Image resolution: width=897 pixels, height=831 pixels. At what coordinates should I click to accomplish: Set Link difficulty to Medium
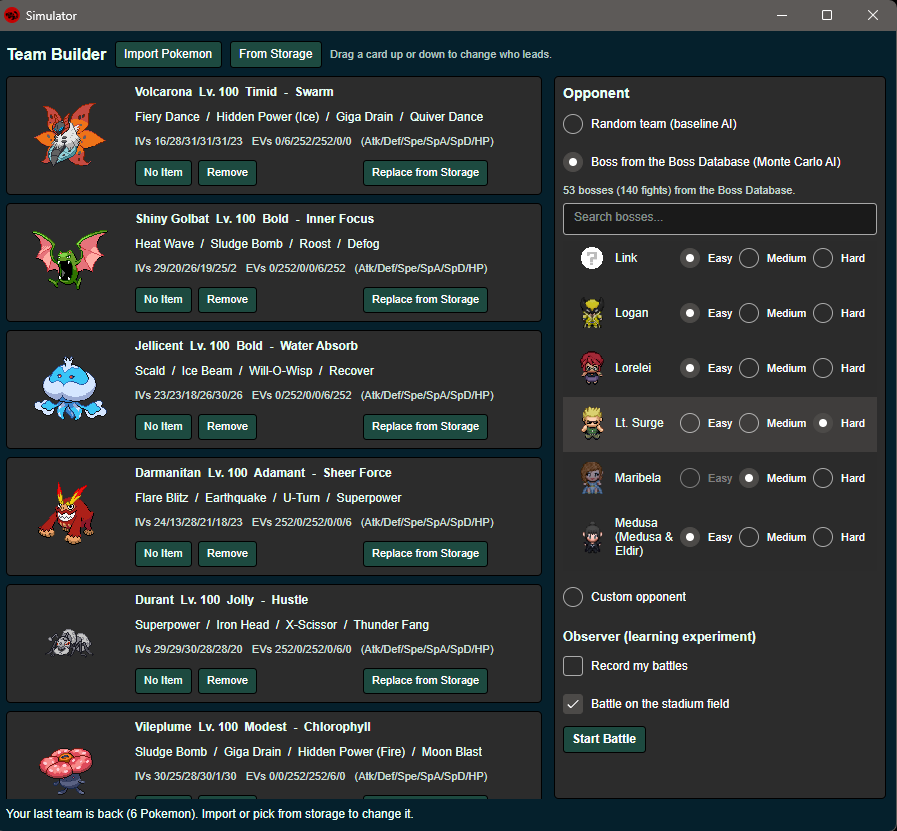click(749, 258)
